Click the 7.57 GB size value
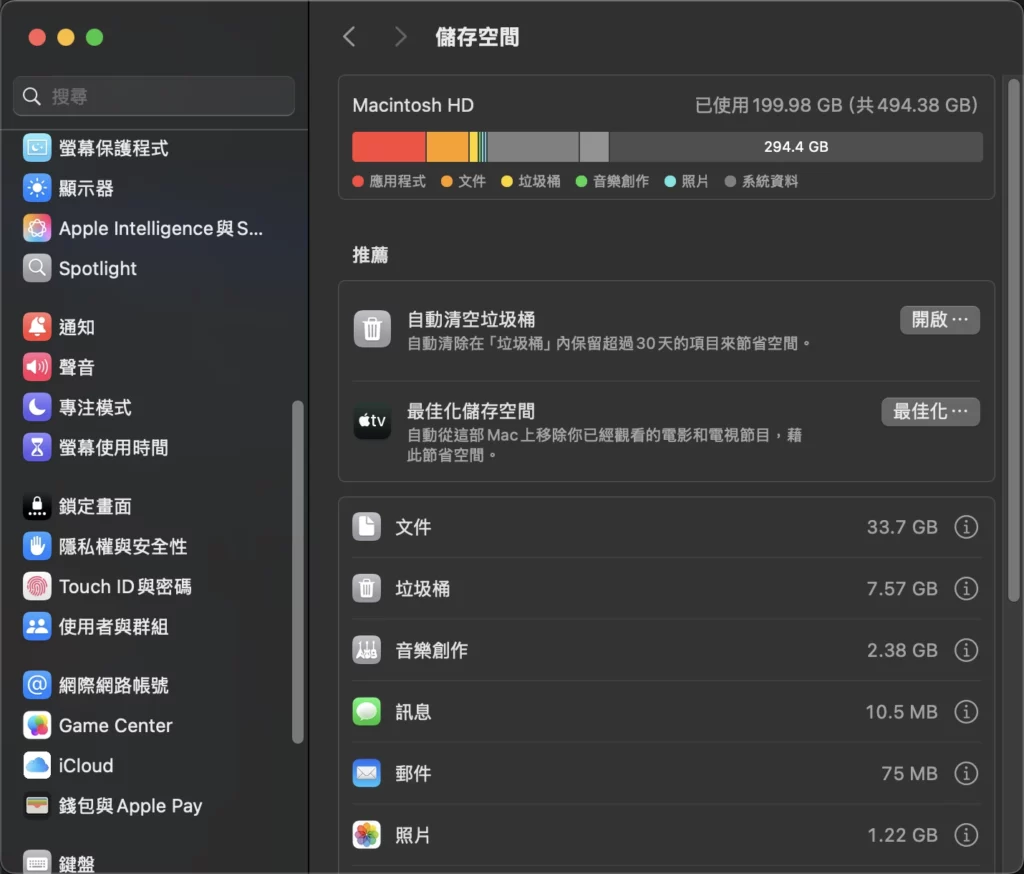This screenshot has height=874, width=1024. pyautogui.click(x=902, y=589)
